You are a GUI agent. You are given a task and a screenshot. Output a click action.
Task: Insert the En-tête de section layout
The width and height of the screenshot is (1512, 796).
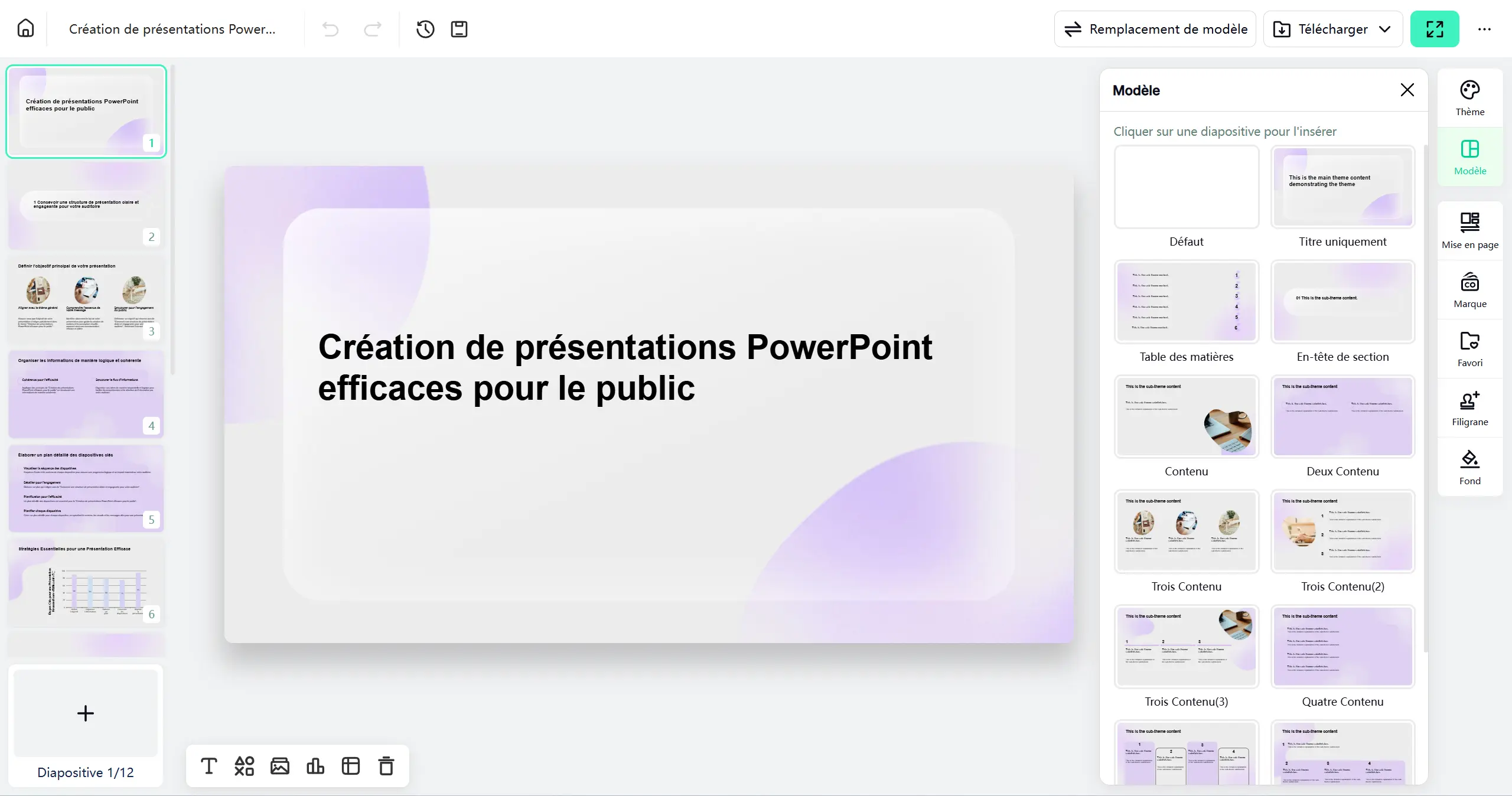1342,301
